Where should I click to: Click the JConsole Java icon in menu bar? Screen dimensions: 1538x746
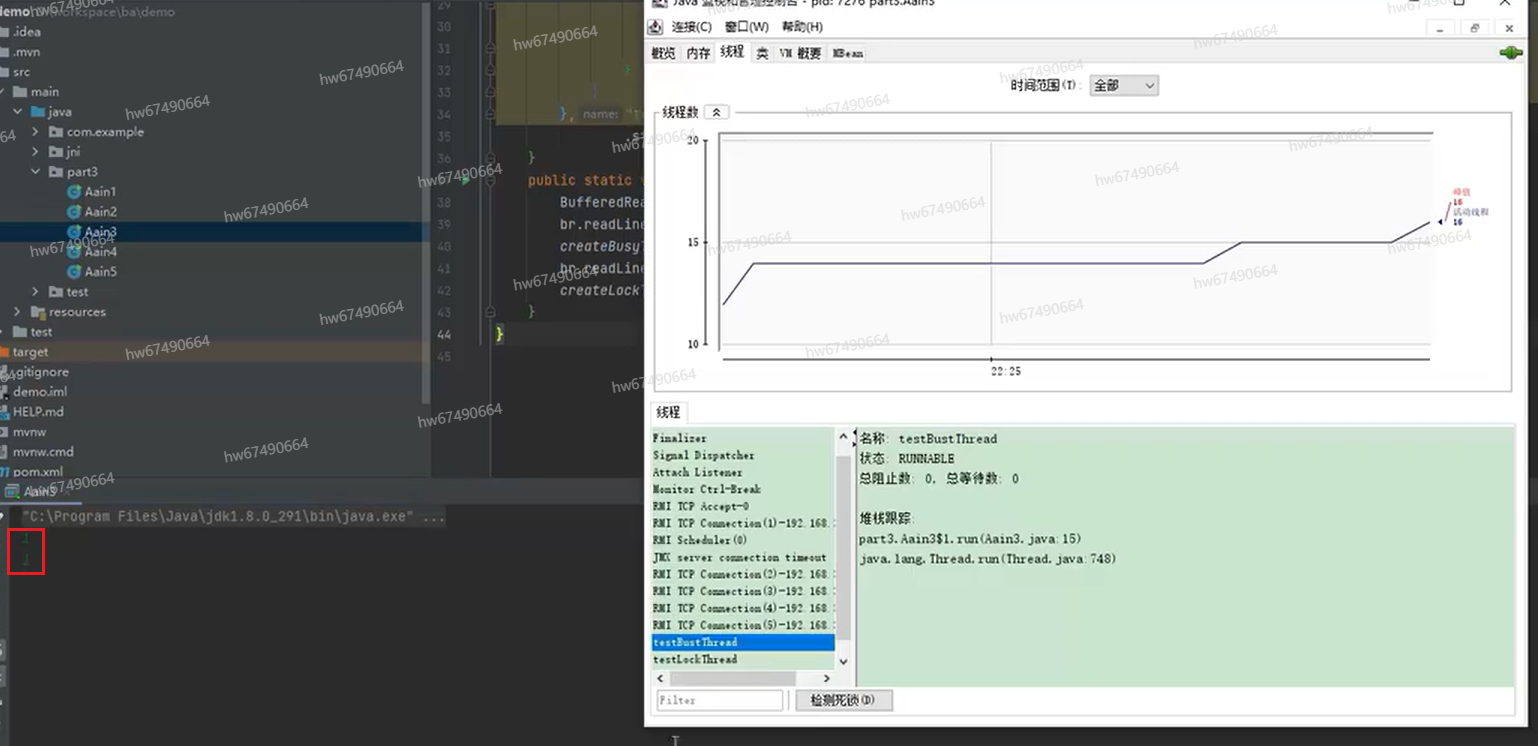(x=657, y=27)
